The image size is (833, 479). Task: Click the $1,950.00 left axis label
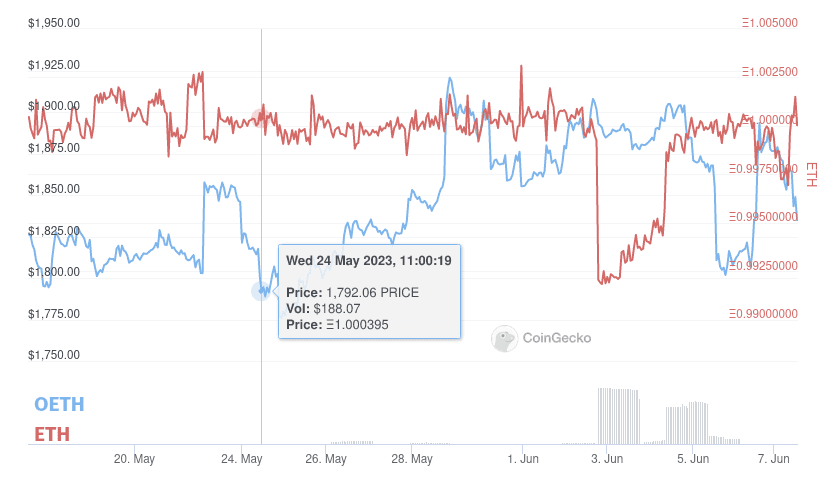pyautogui.click(x=54, y=23)
